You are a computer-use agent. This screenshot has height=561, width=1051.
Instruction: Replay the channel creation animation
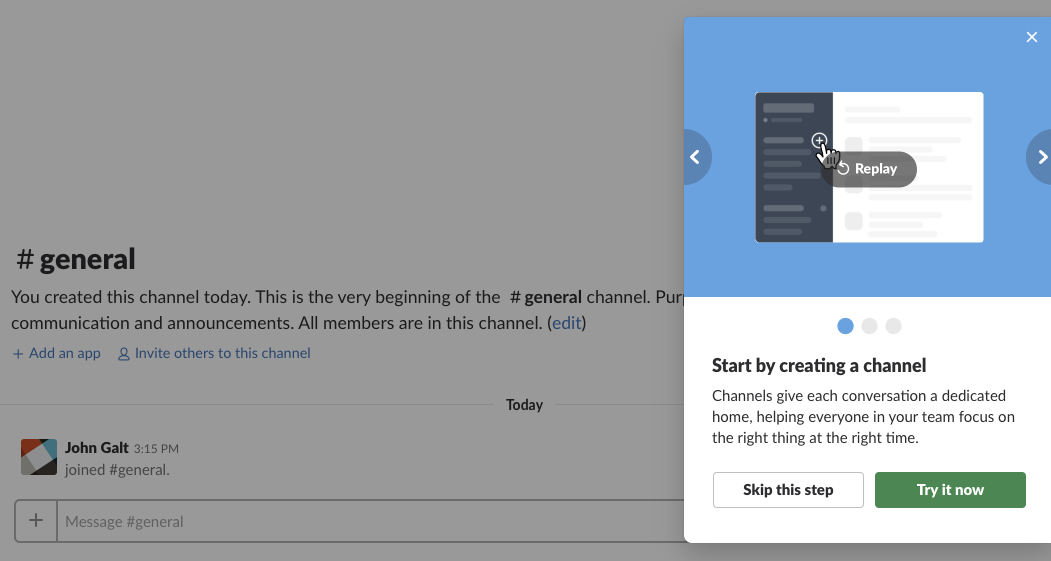coord(869,169)
